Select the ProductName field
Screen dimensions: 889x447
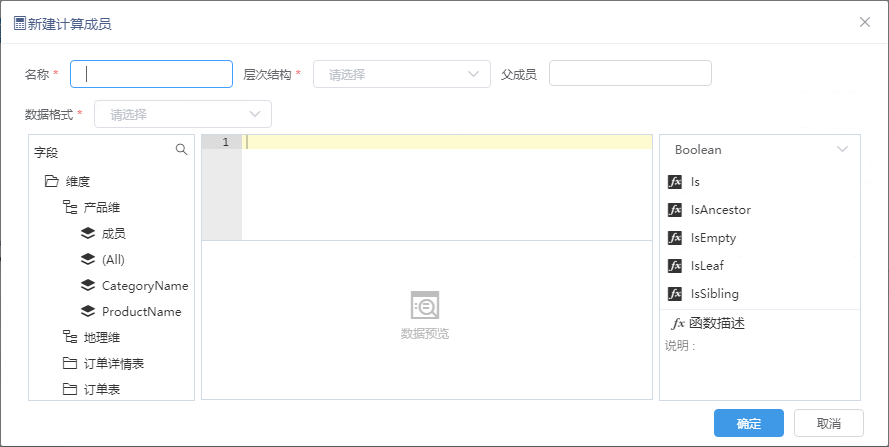[x=142, y=311]
